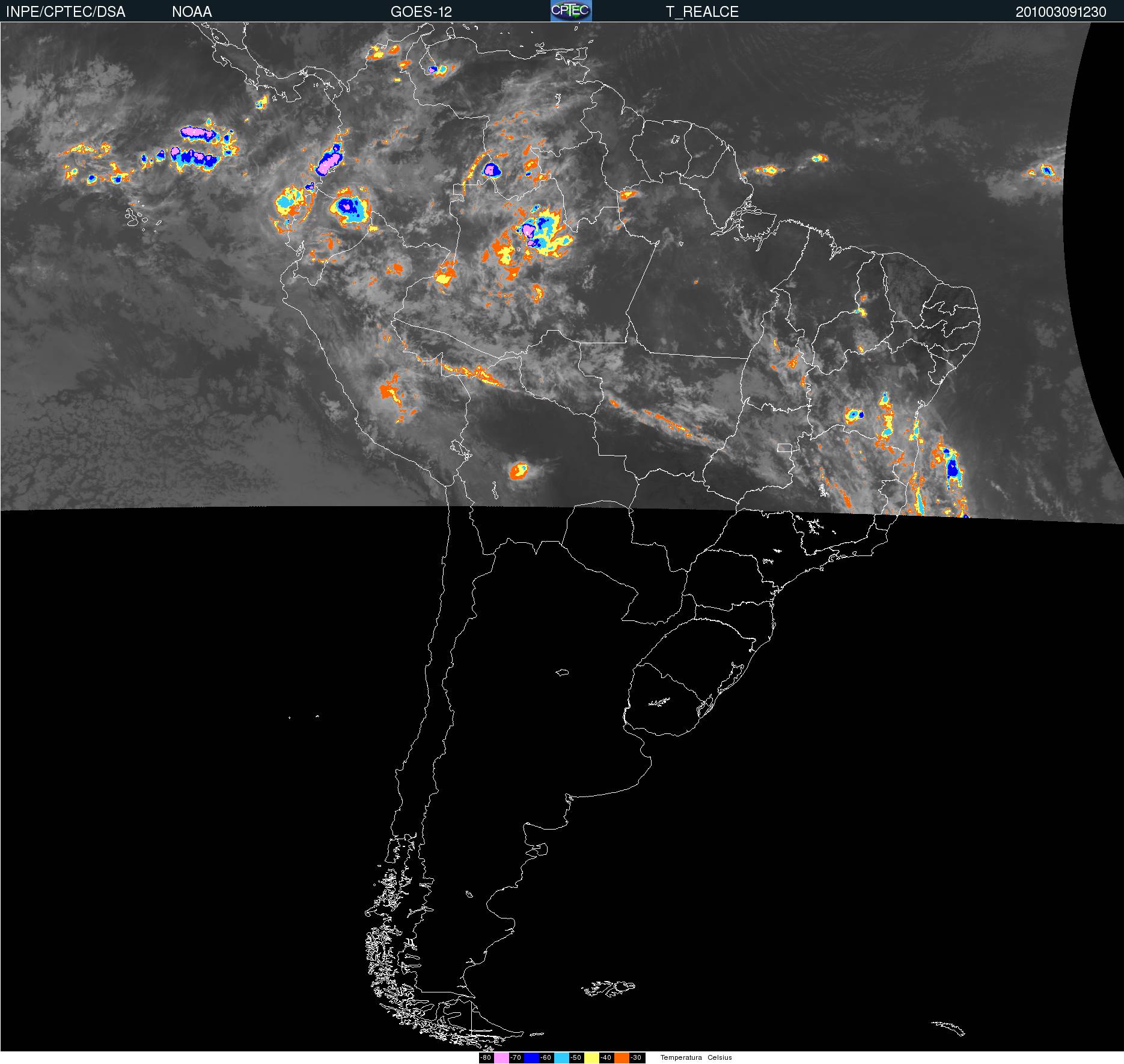Viewport: 1124px width, 1064px height.
Task: Click the light blue legend color swatch
Action: [561, 1058]
